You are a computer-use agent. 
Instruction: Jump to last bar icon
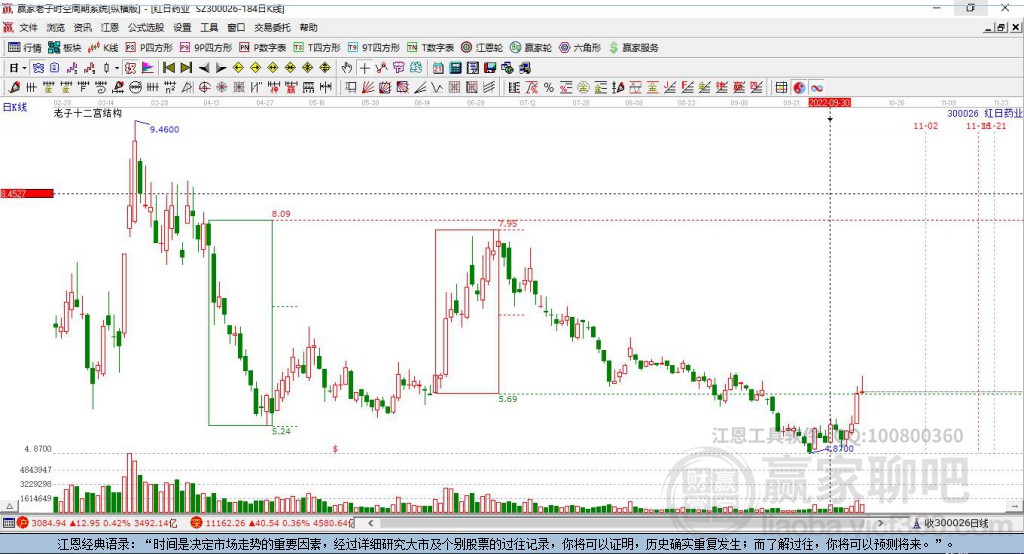[186, 68]
